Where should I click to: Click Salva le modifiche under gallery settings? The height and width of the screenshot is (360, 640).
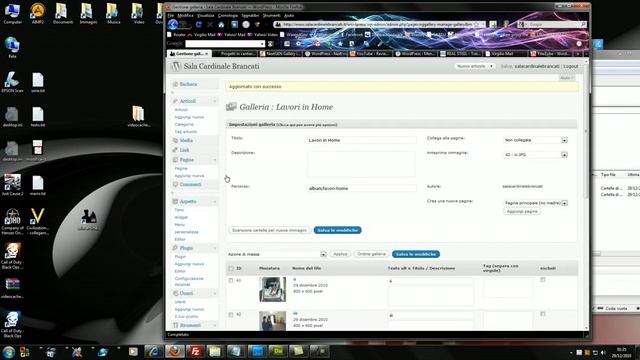point(338,230)
